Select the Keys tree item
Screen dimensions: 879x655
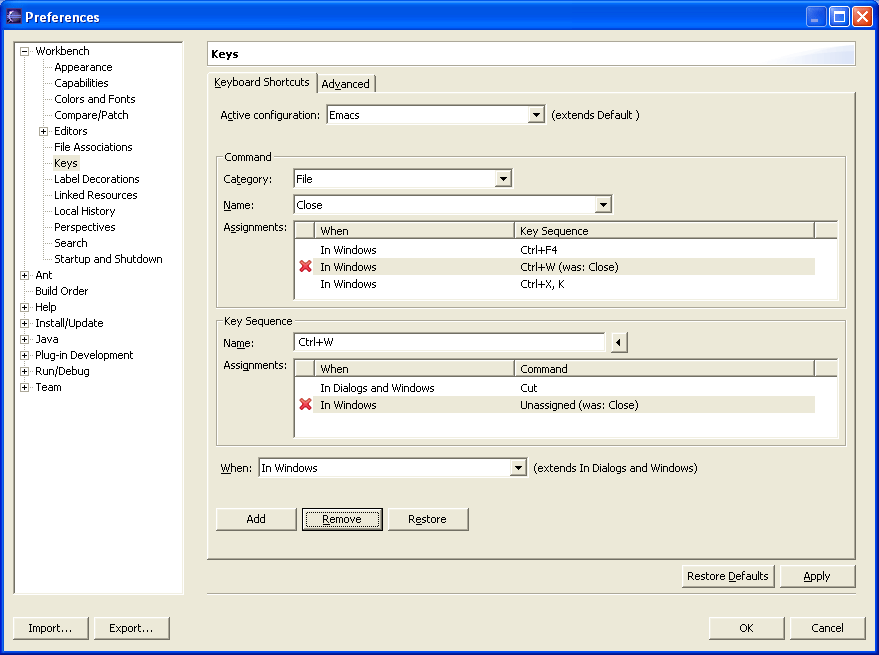(66, 163)
